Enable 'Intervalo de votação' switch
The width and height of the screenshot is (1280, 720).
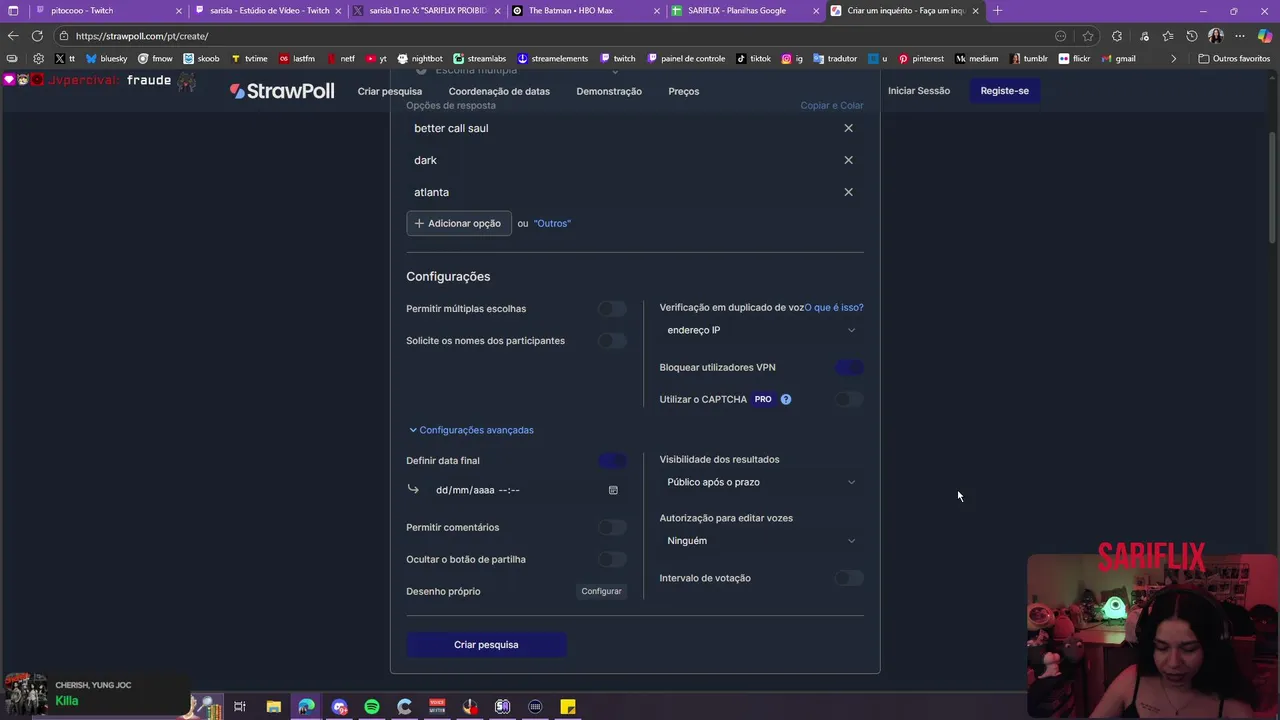click(849, 578)
